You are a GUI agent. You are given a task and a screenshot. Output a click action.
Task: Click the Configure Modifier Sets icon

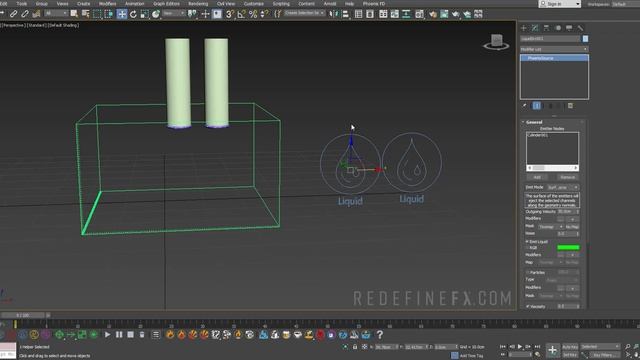click(x=570, y=106)
